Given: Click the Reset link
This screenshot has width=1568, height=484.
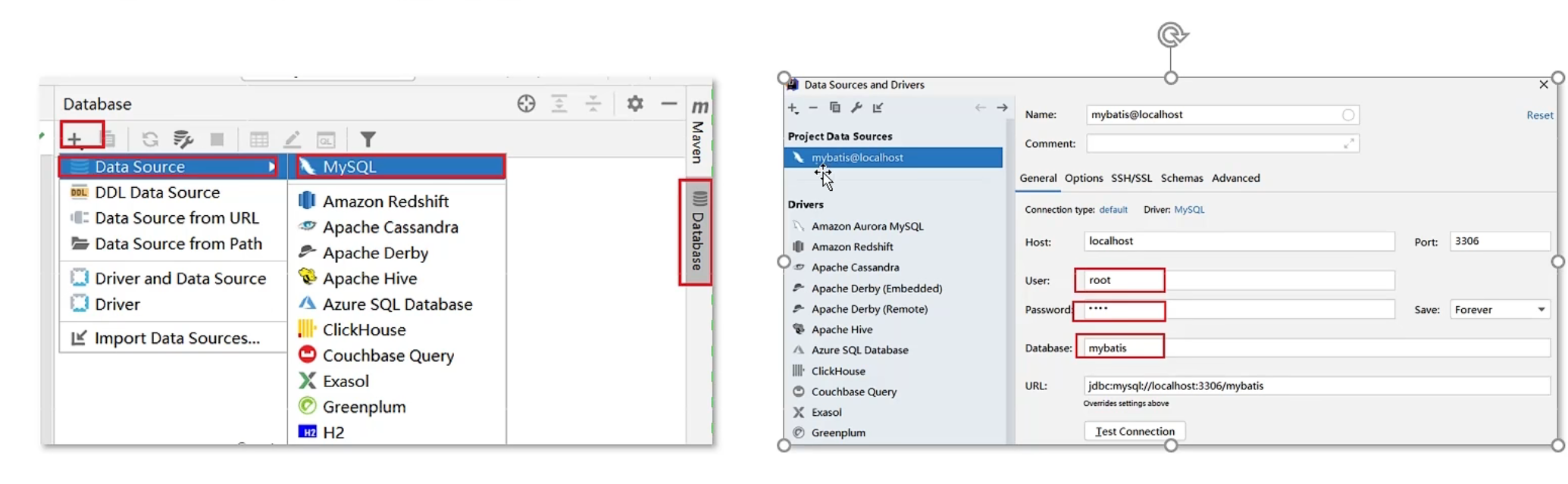Looking at the screenshot, I should (x=1539, y=115).
